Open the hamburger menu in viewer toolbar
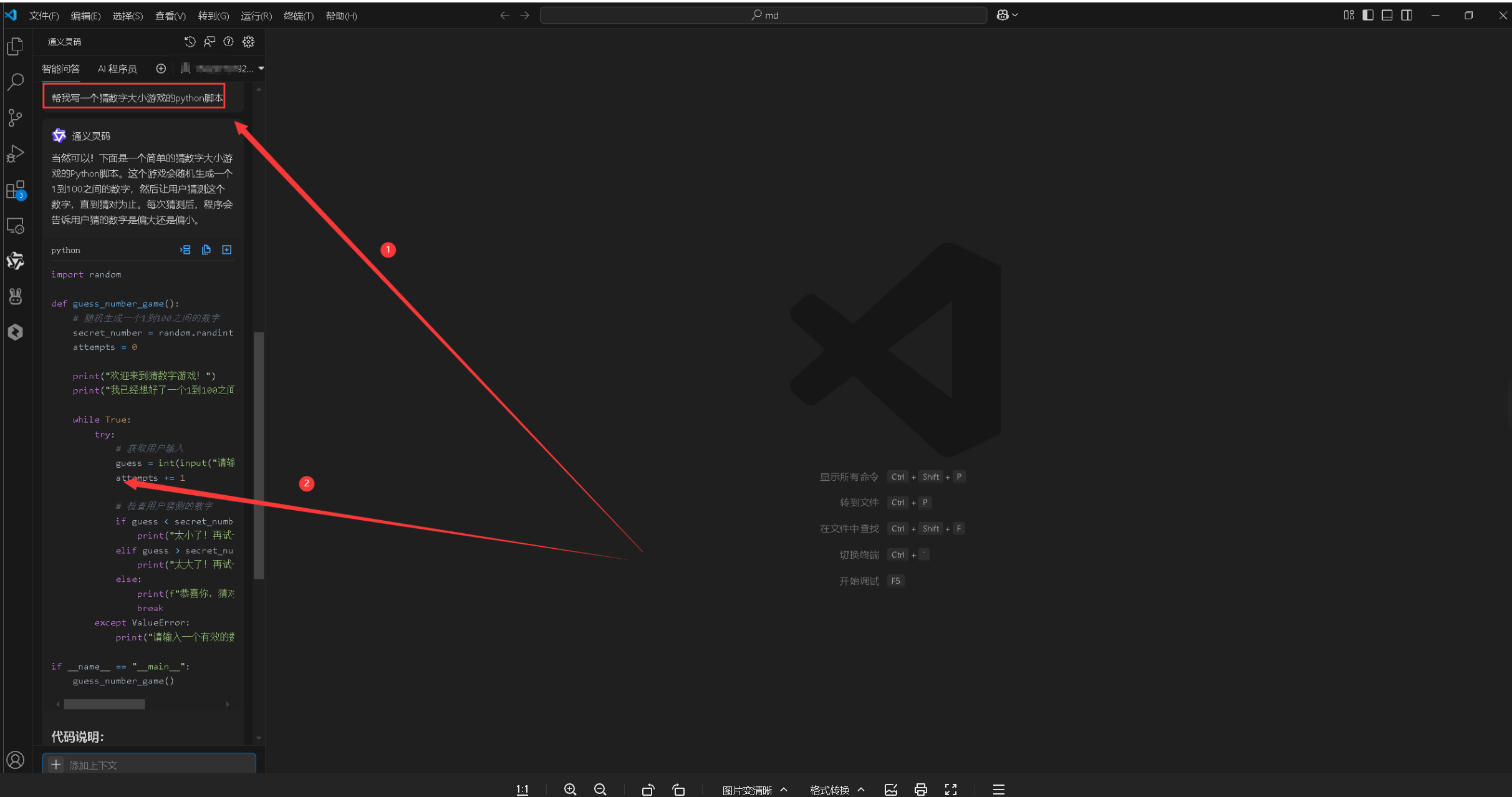Screen dimensions: 1512x797 tap(998, 790)
